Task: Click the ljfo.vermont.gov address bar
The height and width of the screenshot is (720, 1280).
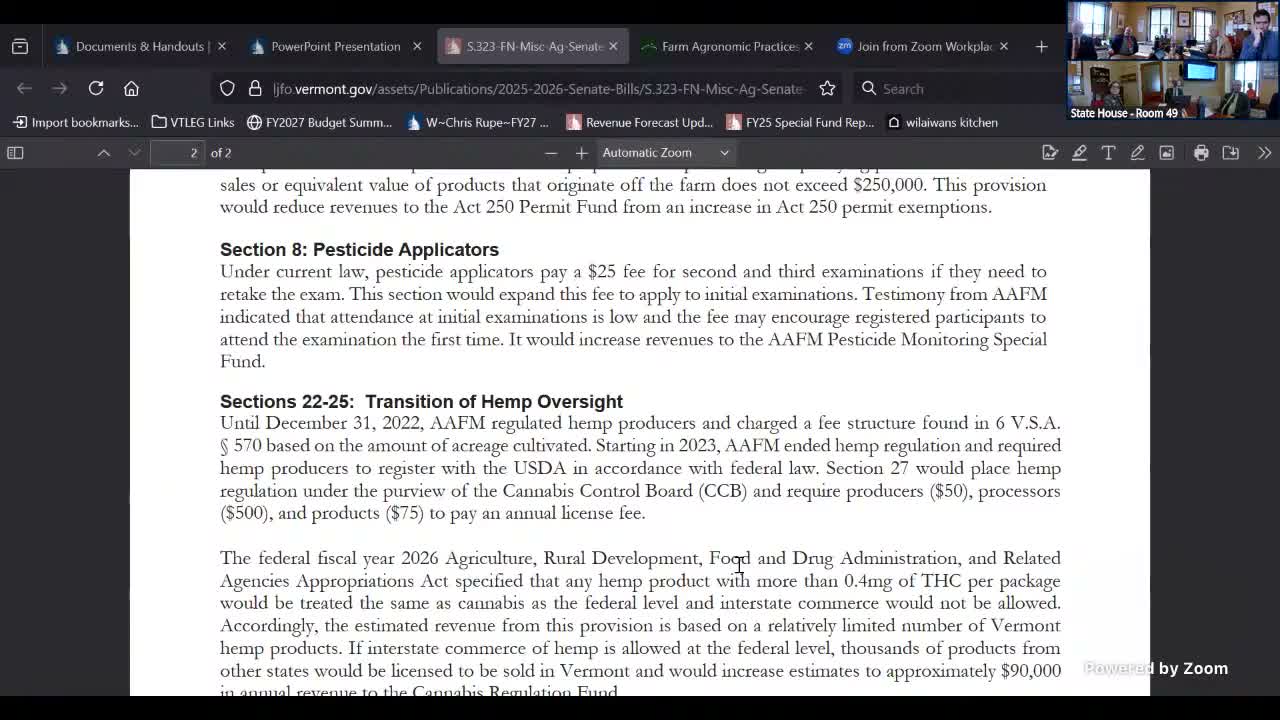Action: coord(538,88)
